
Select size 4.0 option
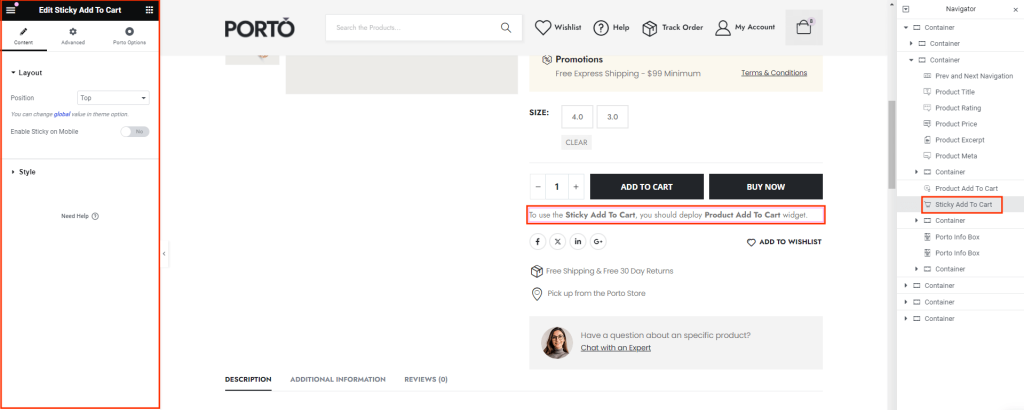tap(577, 117)
